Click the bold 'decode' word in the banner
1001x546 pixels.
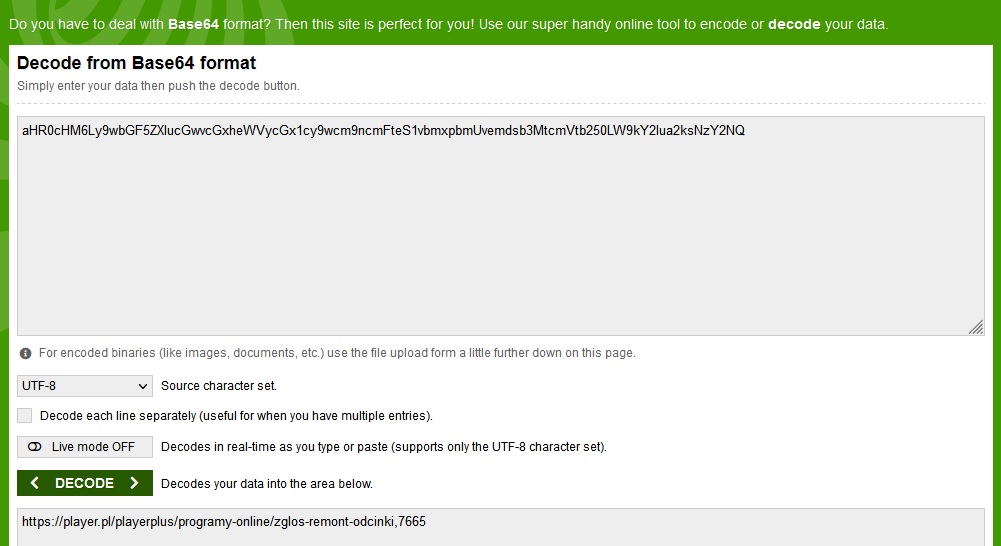pos(793,24)
